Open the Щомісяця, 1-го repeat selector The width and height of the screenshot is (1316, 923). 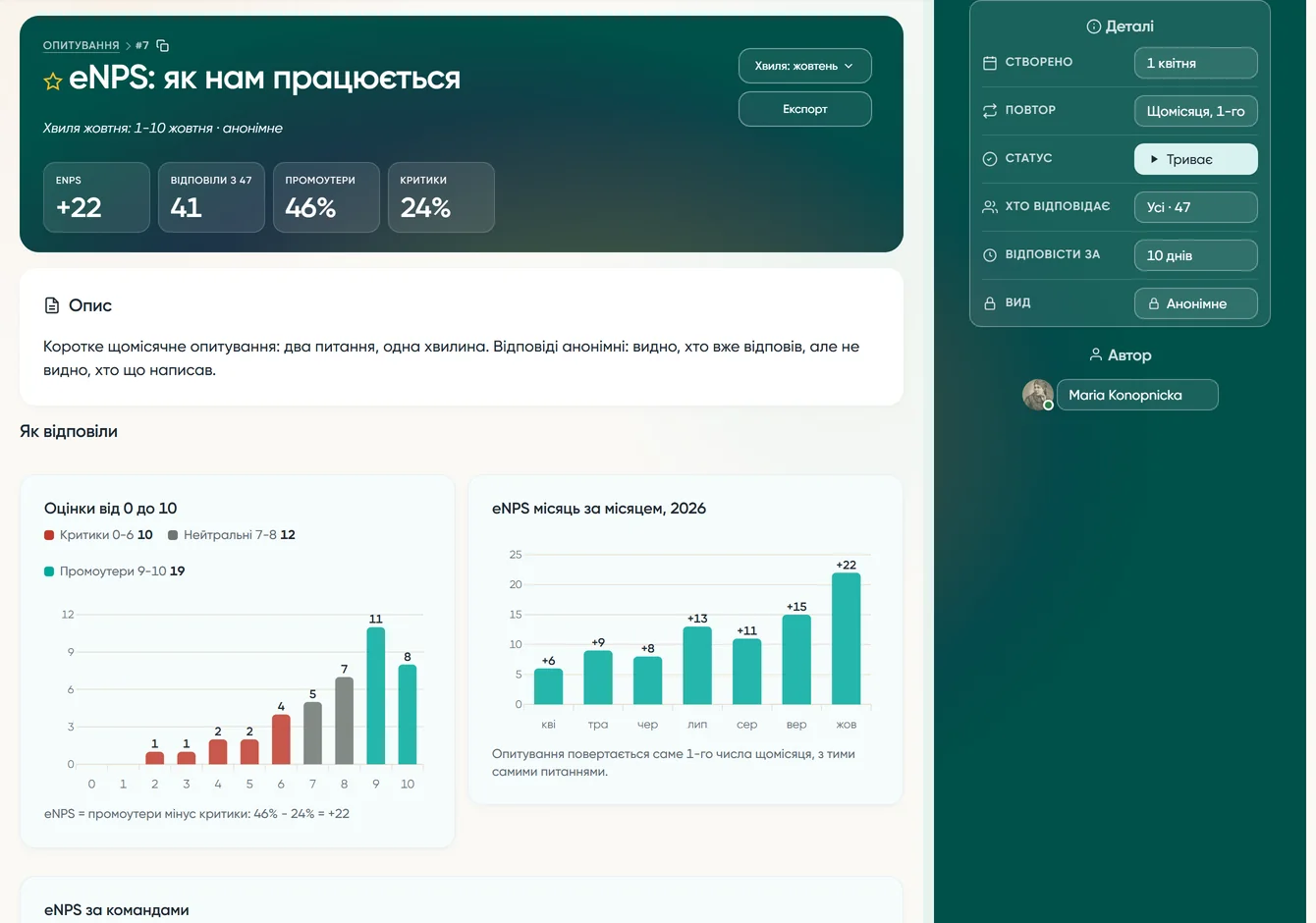[x=1196, y=111]
